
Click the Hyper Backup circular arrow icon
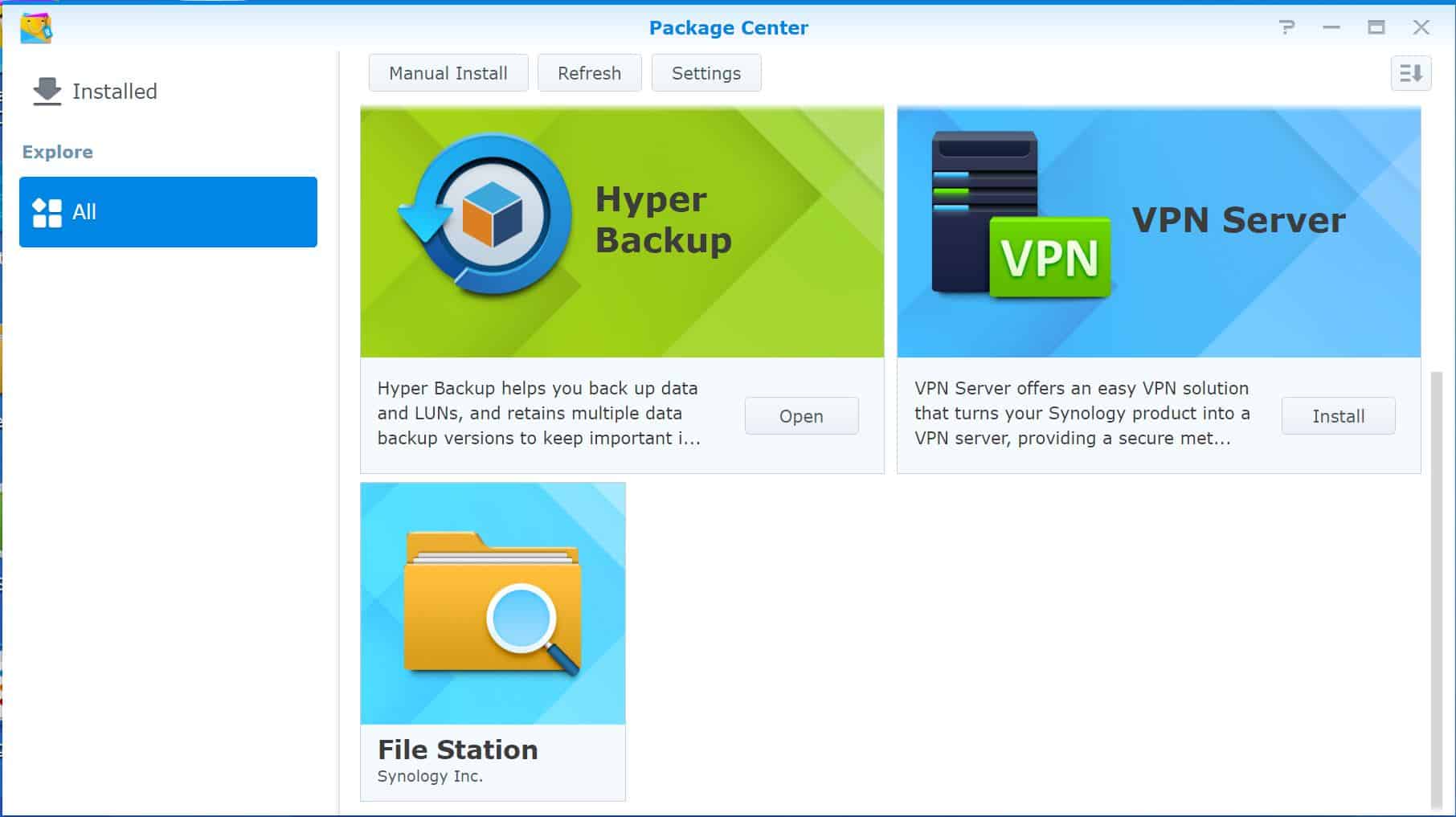coord(486,214)
